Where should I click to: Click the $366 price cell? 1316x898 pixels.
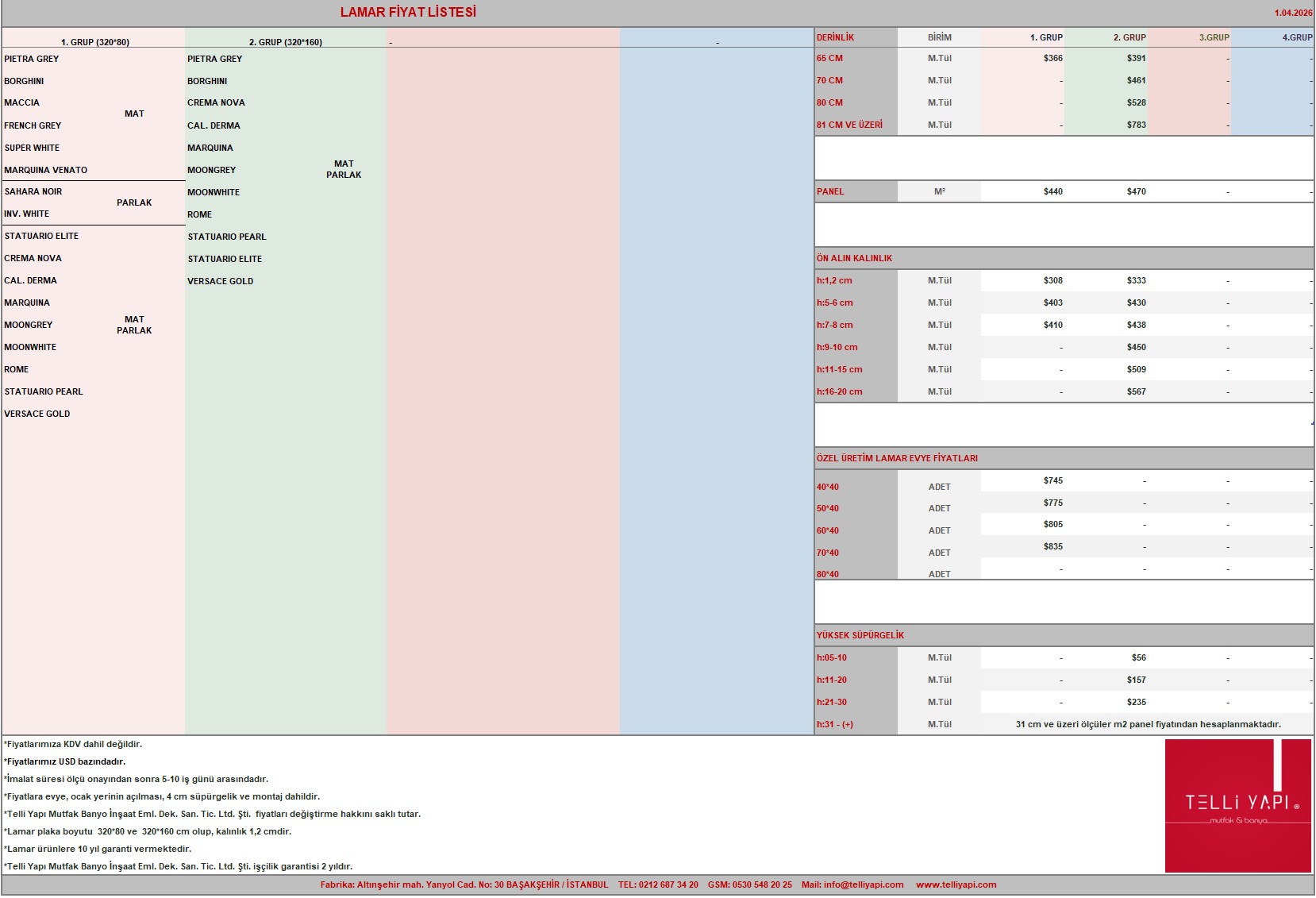point(1053,58)
